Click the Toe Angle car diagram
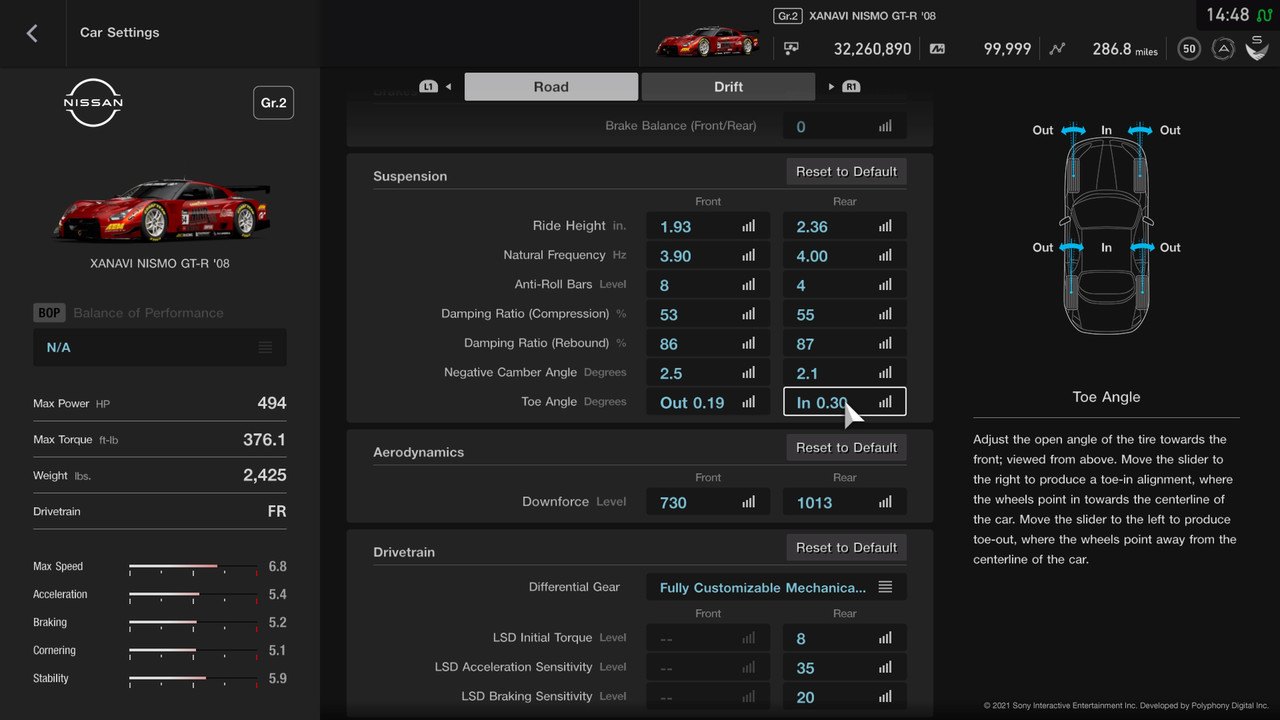 [1106, 228]
